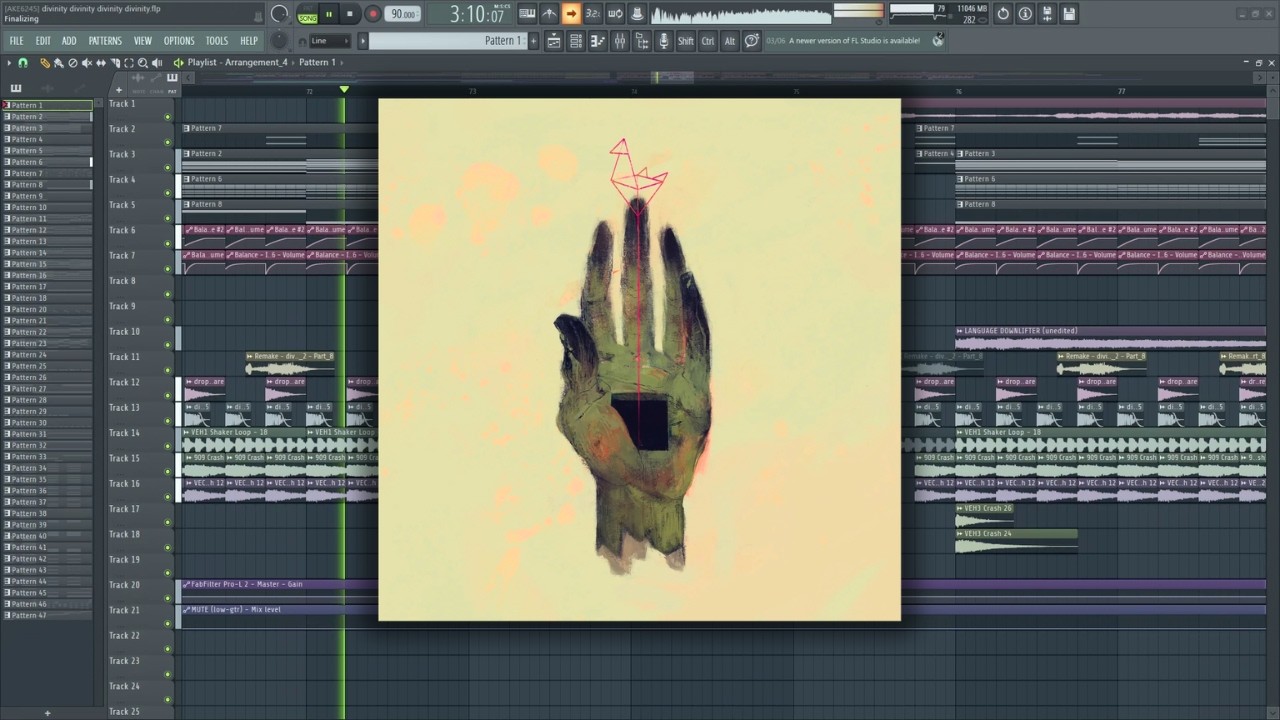Add new pattern with plus button

coord(533,41)
